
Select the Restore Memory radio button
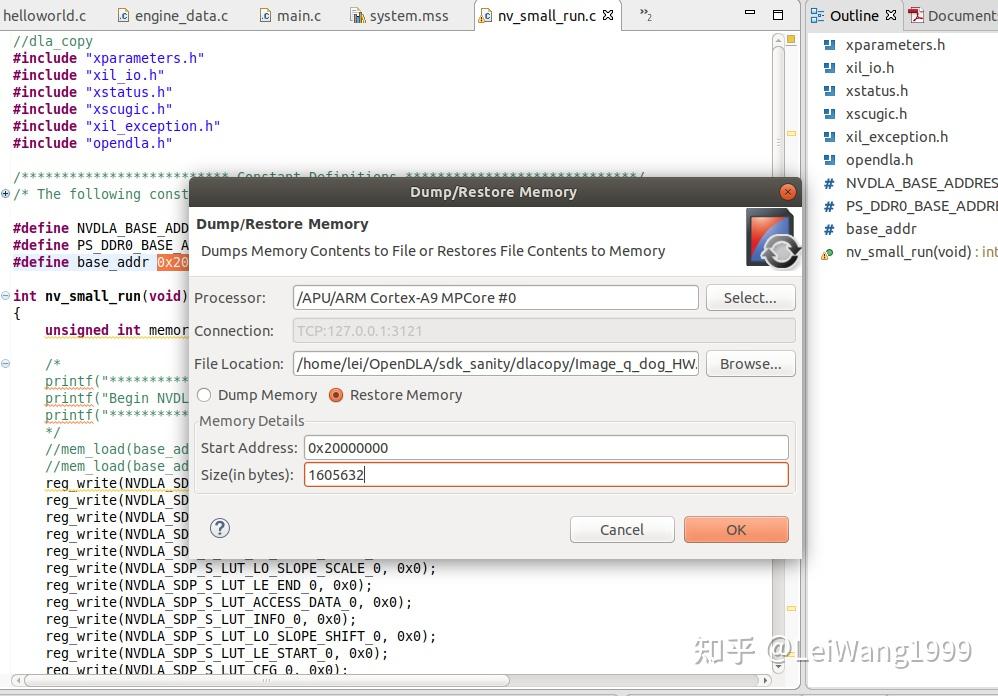(x=336, y=395)
